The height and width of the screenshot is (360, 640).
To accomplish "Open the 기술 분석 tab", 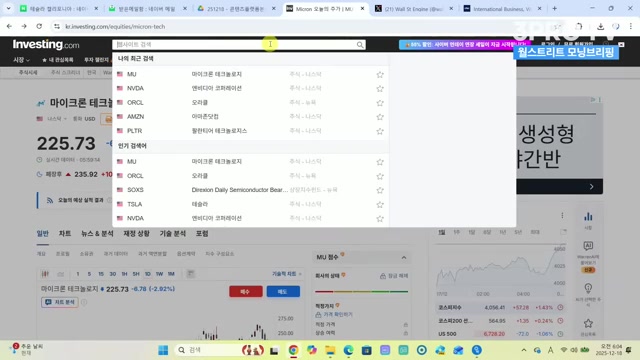I will pos(173,233).
